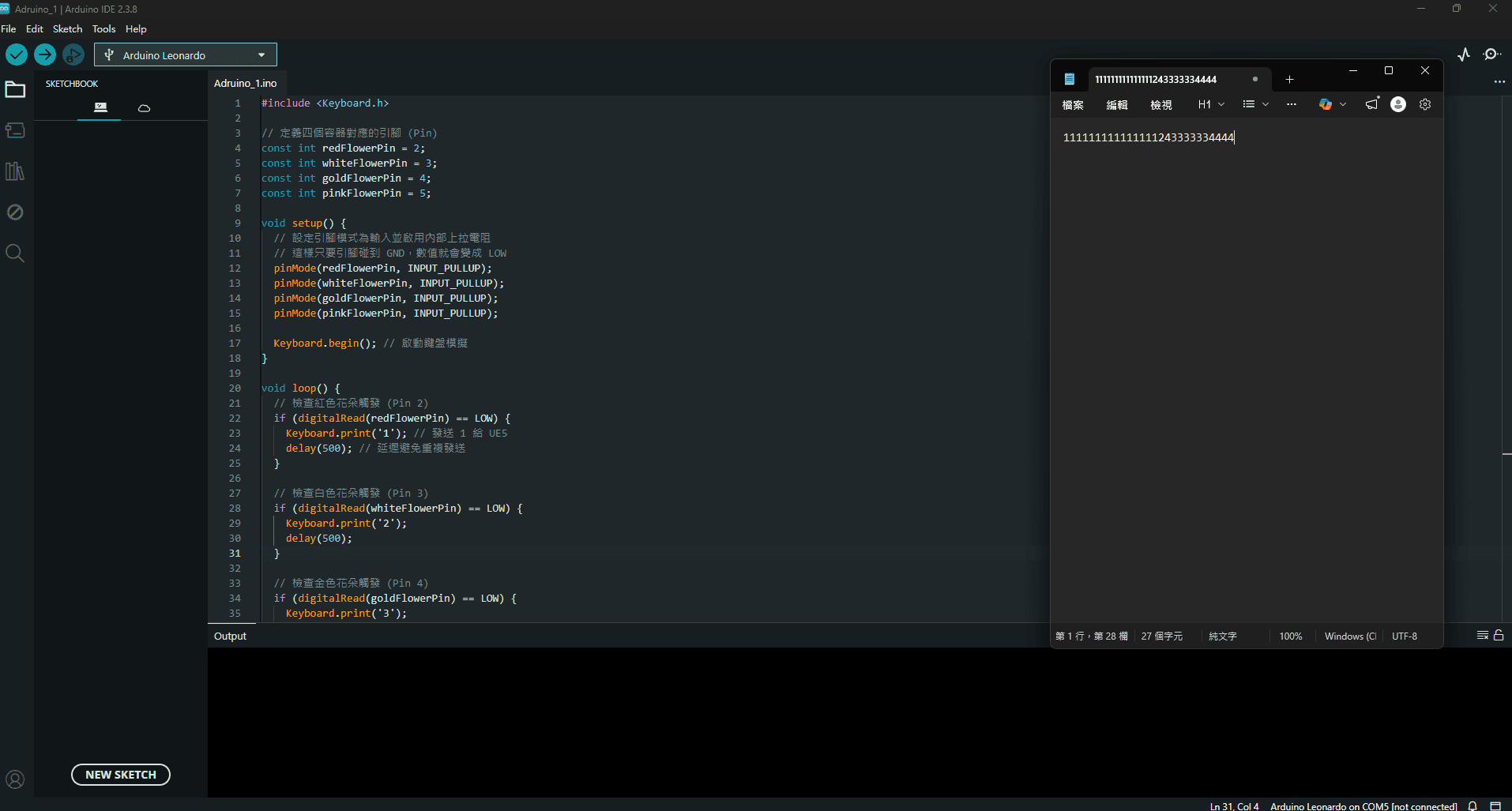Click the Verify sketch checkmark button
This screenshot has height=811, width=1512.
pos(17,54)
